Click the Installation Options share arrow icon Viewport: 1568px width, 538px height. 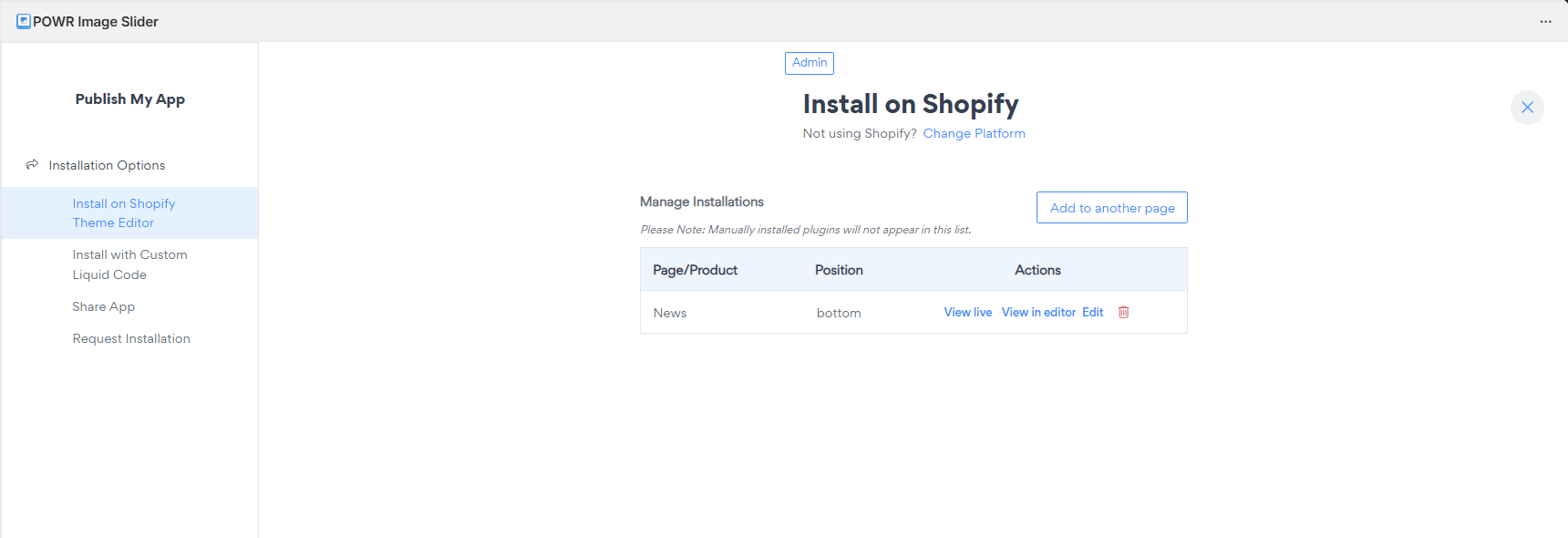[32, 164]
